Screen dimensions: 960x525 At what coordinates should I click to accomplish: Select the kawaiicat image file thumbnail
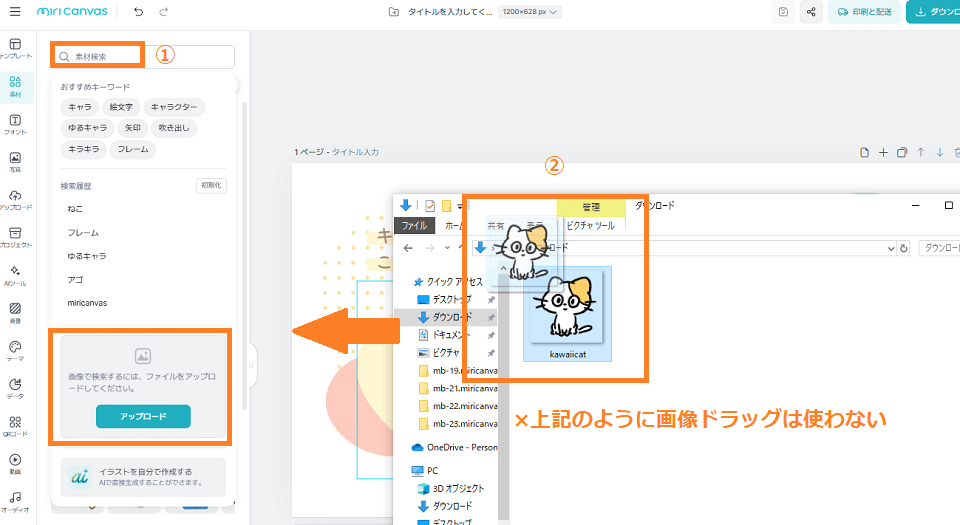click(567, 313)
